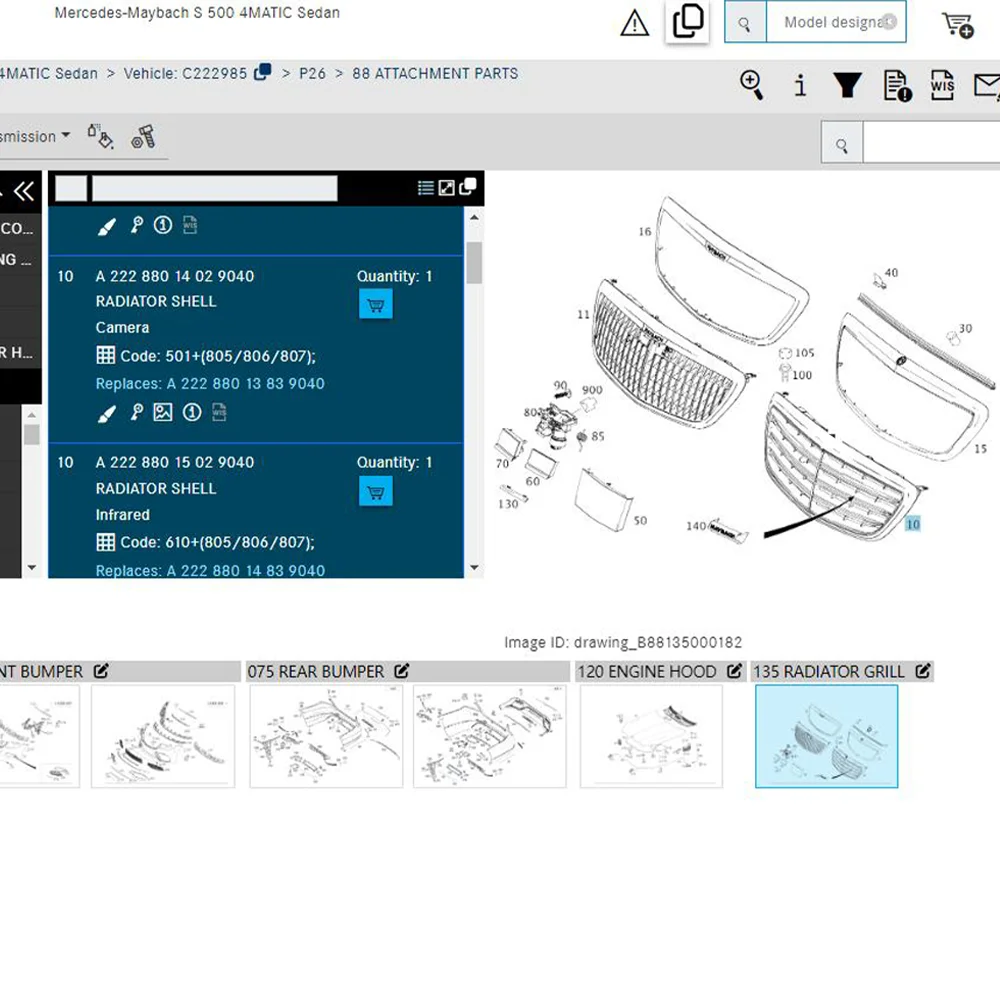
Task: Switch parts list to list view icon
Action: (425, 188)
